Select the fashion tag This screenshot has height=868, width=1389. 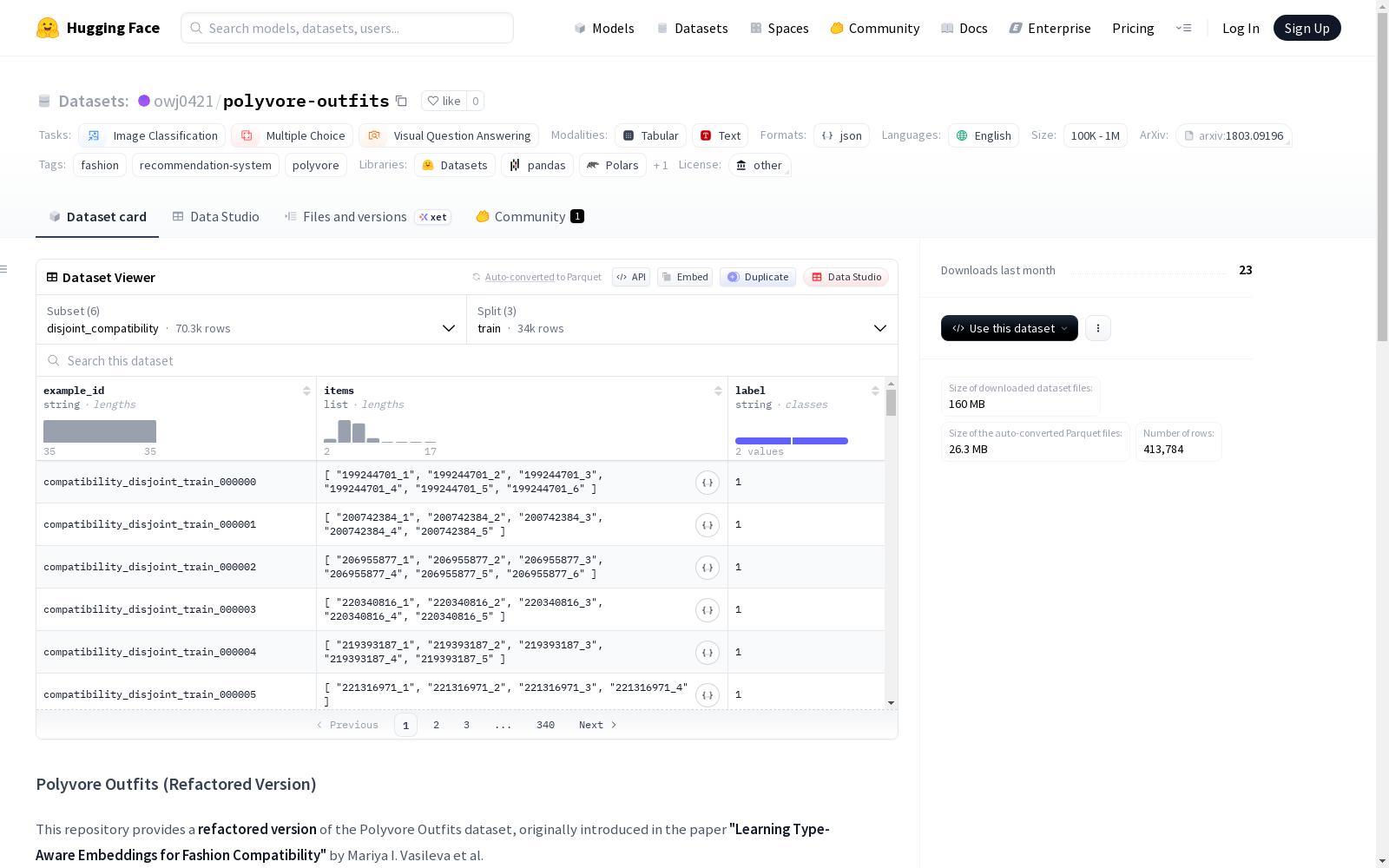click(x=100, y=165)
